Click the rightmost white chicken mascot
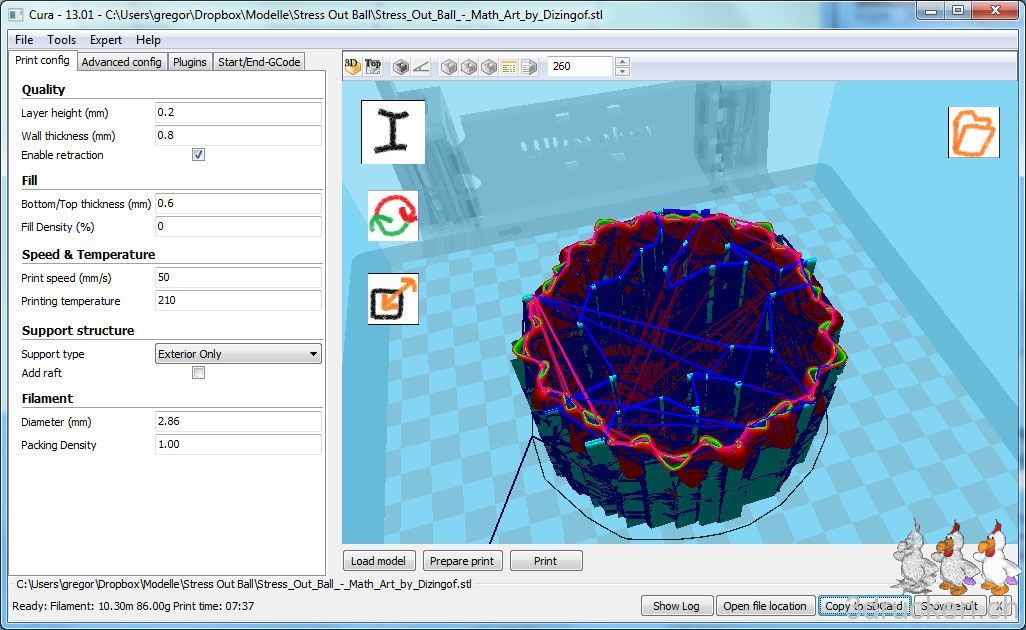1026x630 pixels. [x=998, y=556]
